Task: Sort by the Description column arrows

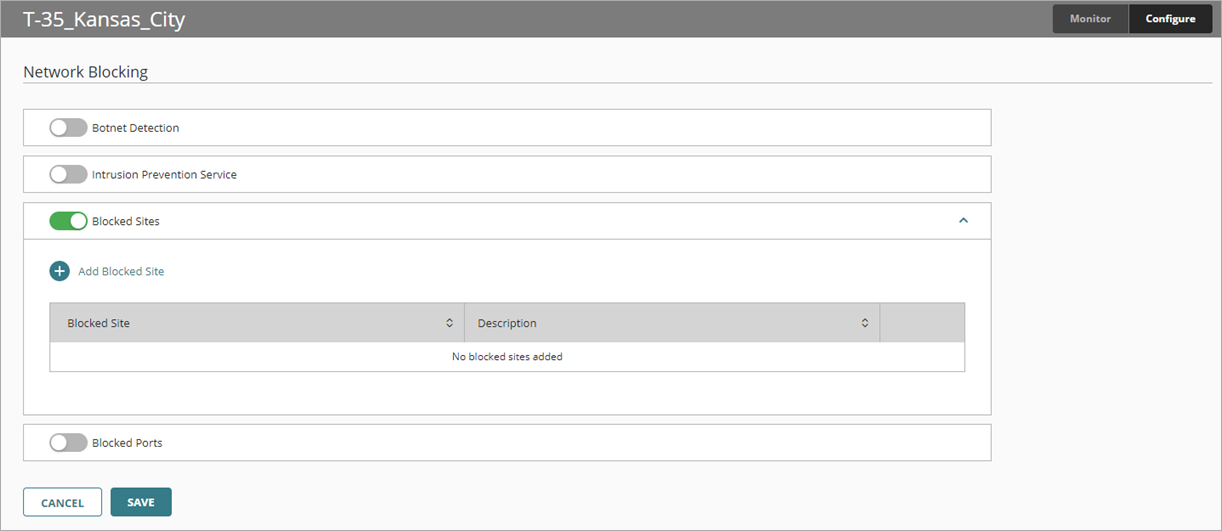Action: pos(865,323)
